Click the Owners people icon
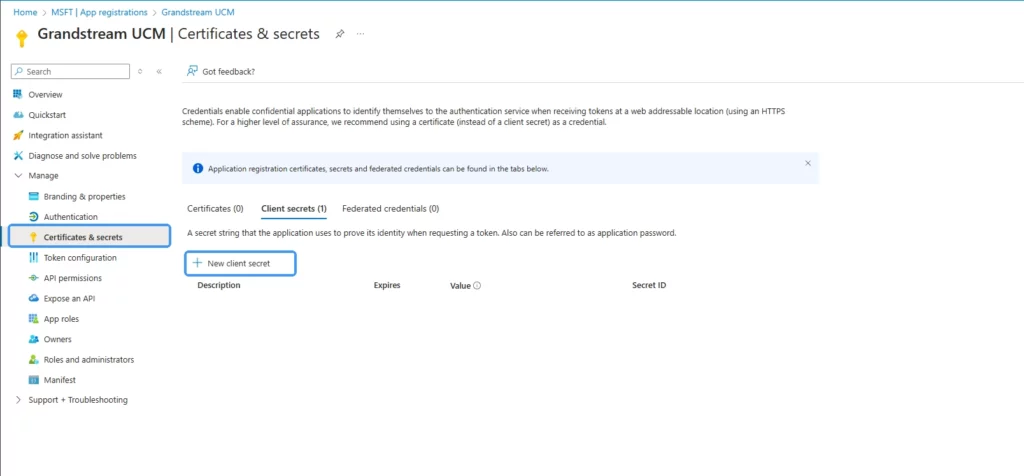This screenshot has width=1024, height=476. pos(33,340)
